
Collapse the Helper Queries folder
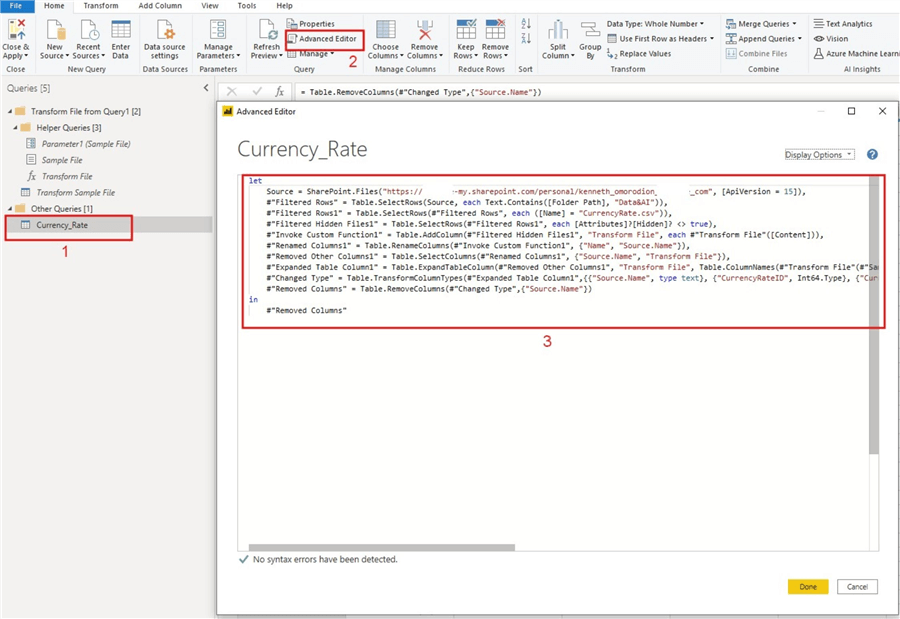pyautogui.click(x=15, y=127)
